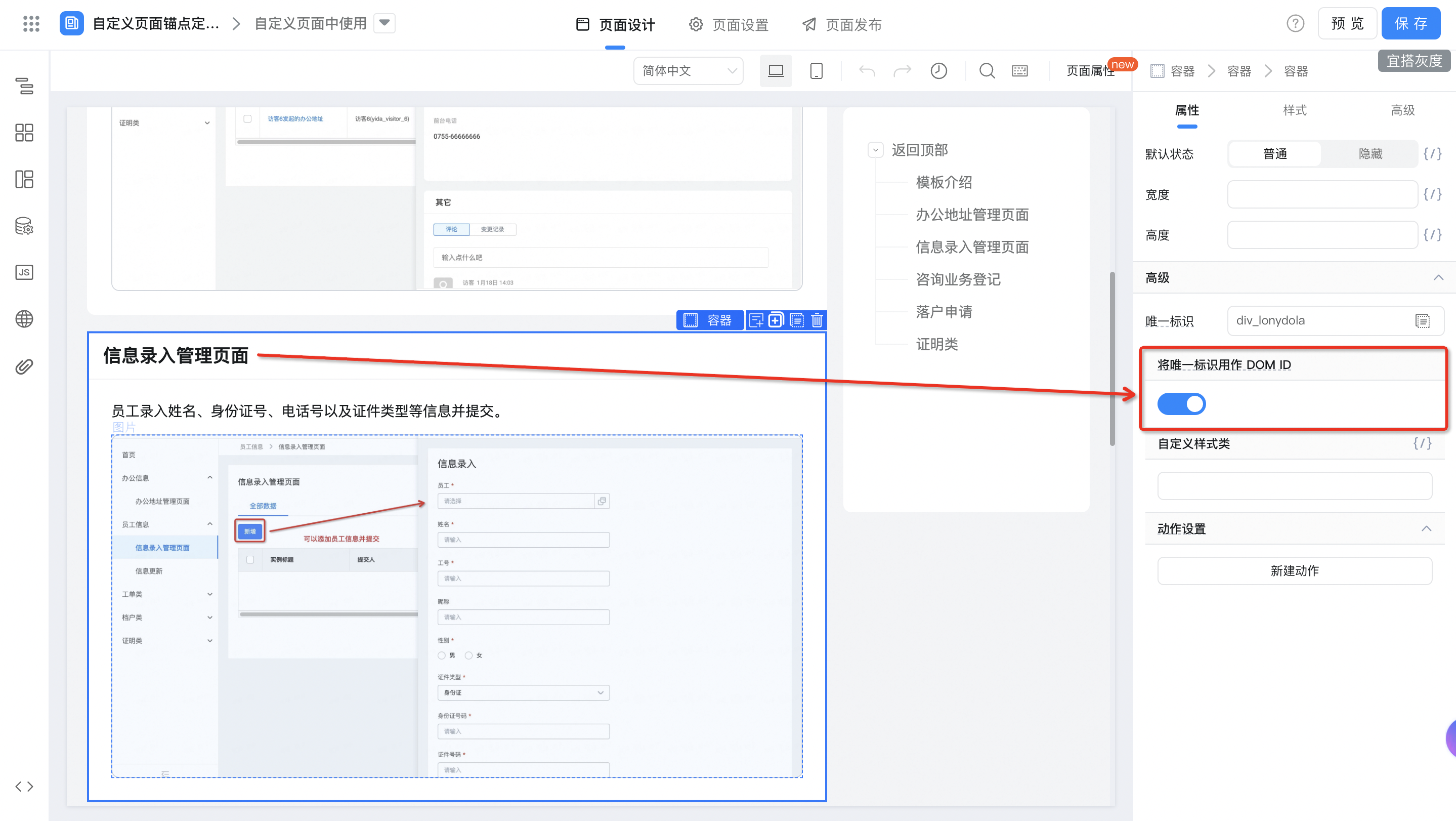Image resolution: width=1456 pixels, height=821 pixels.
Task: Open the source code brackets icon
Action: (x=24, y=787)
